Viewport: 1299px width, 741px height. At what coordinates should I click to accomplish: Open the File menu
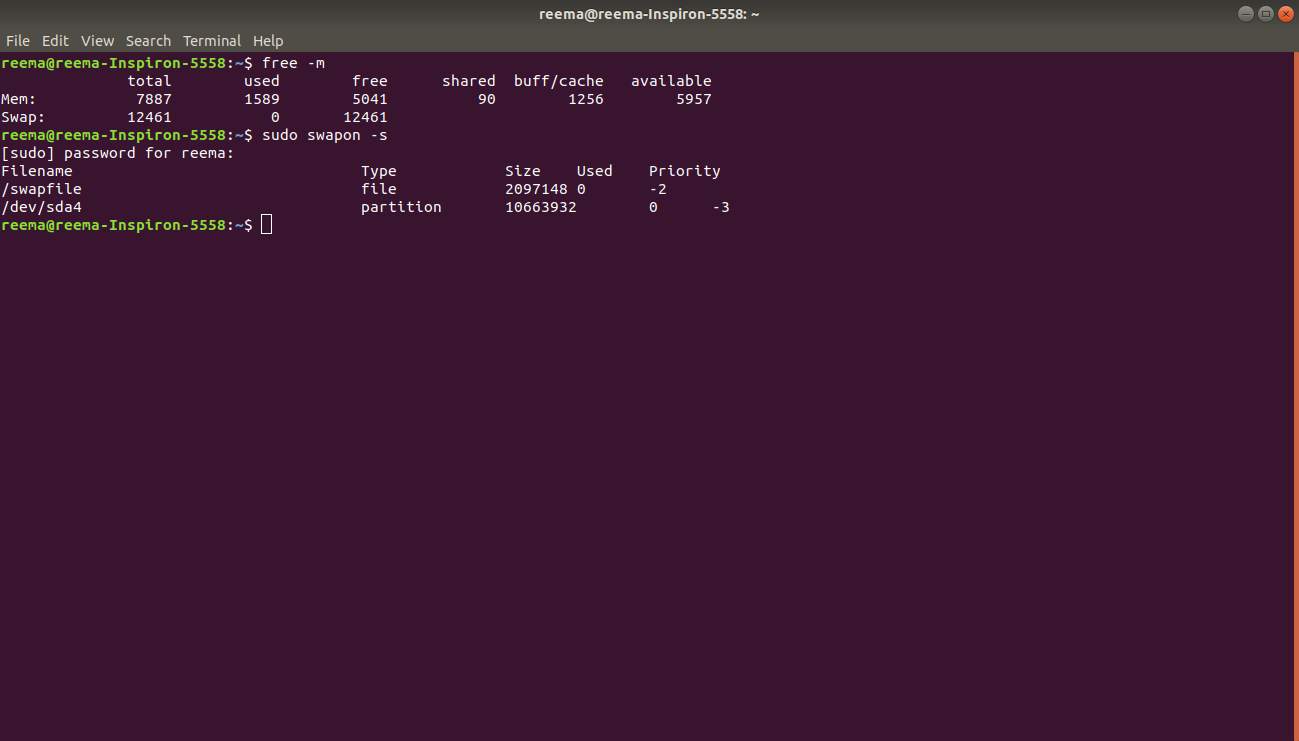click(17, 40)
